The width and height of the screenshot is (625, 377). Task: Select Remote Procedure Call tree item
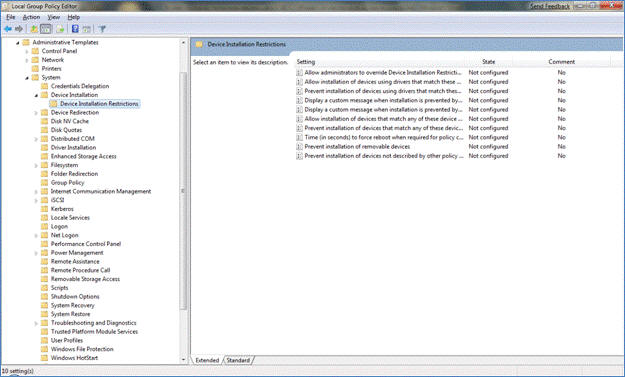tap(81, 270)
